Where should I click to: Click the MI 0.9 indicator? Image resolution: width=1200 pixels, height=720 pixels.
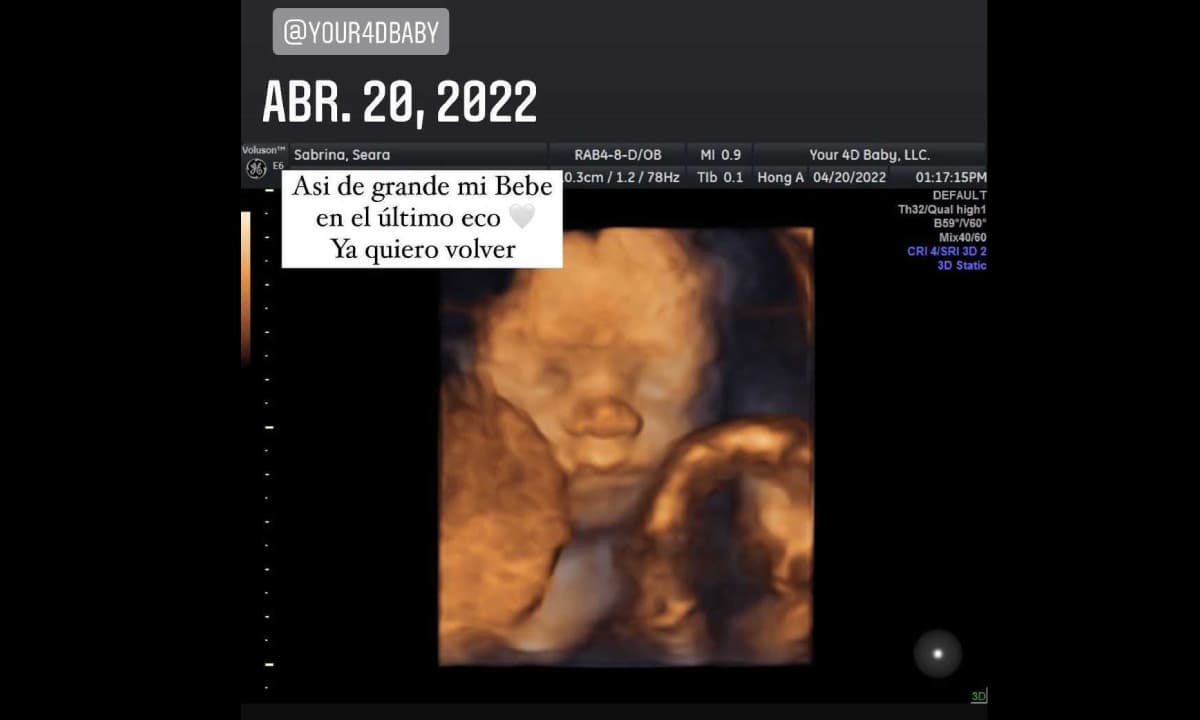720,155
